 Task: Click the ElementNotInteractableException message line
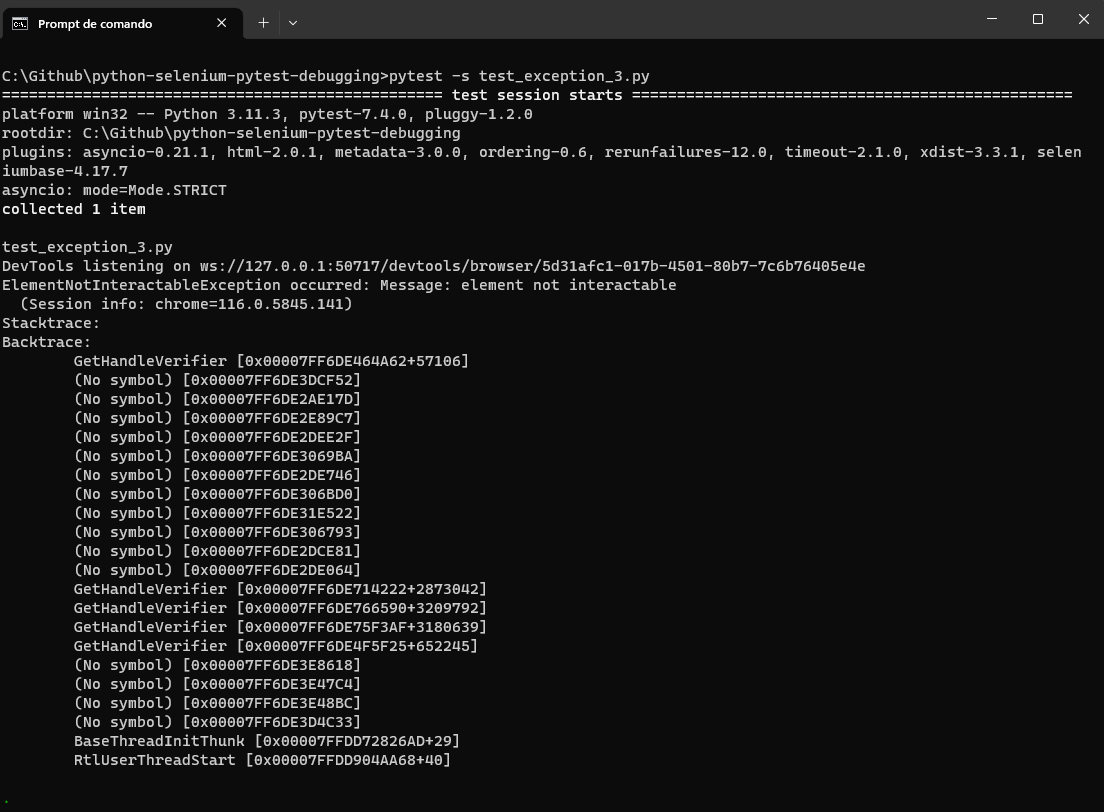point(339,285)
